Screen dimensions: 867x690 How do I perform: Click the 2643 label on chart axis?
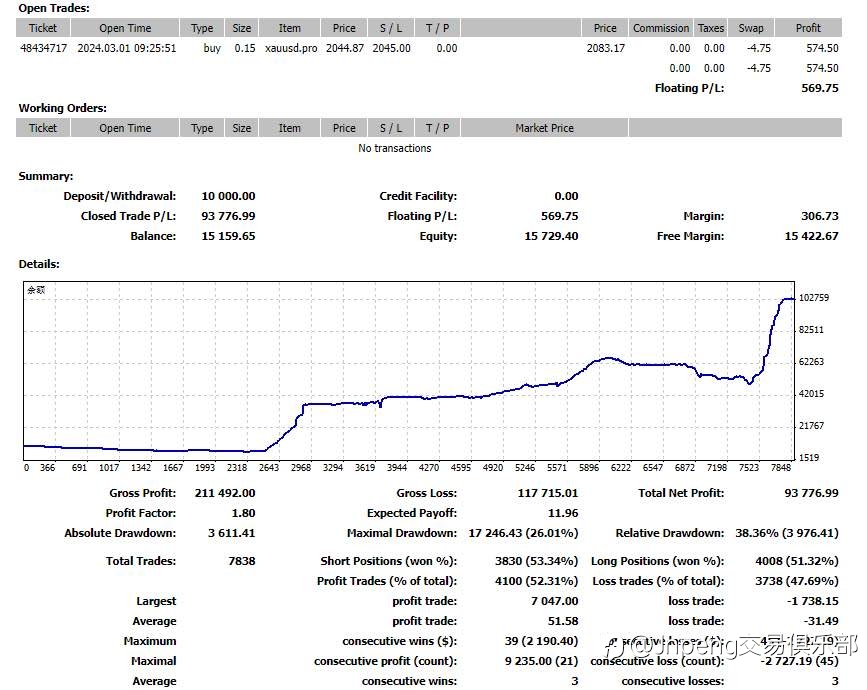(269, 468)
